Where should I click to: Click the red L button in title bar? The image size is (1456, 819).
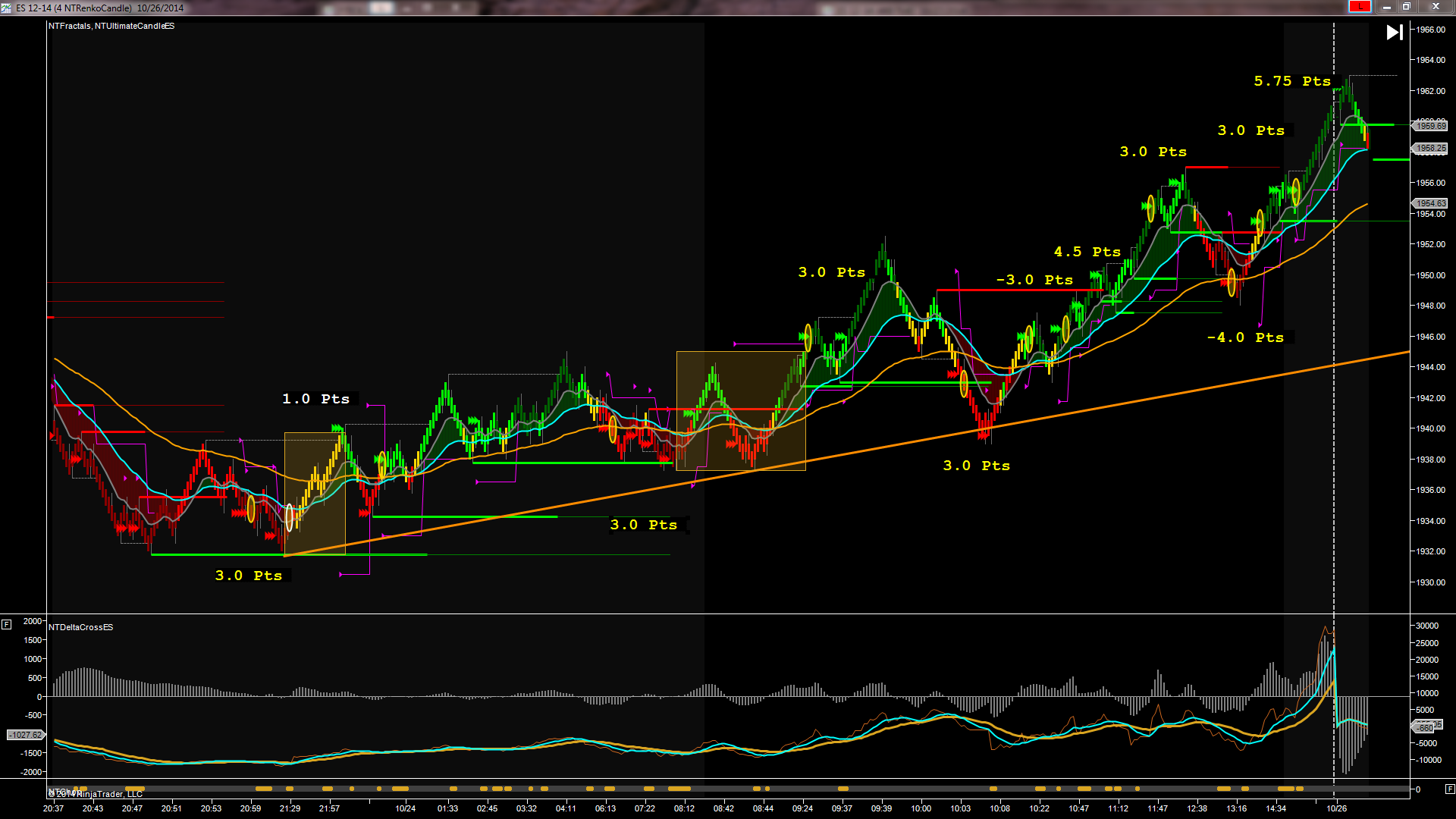pos(1360,7)
